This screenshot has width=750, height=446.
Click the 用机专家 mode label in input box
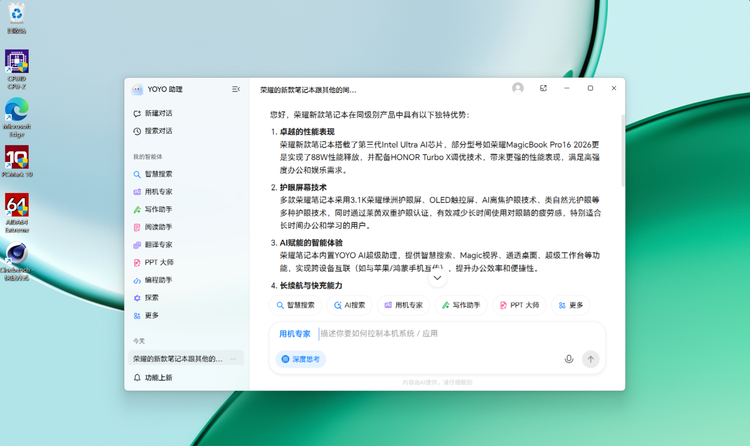(295, 334)
